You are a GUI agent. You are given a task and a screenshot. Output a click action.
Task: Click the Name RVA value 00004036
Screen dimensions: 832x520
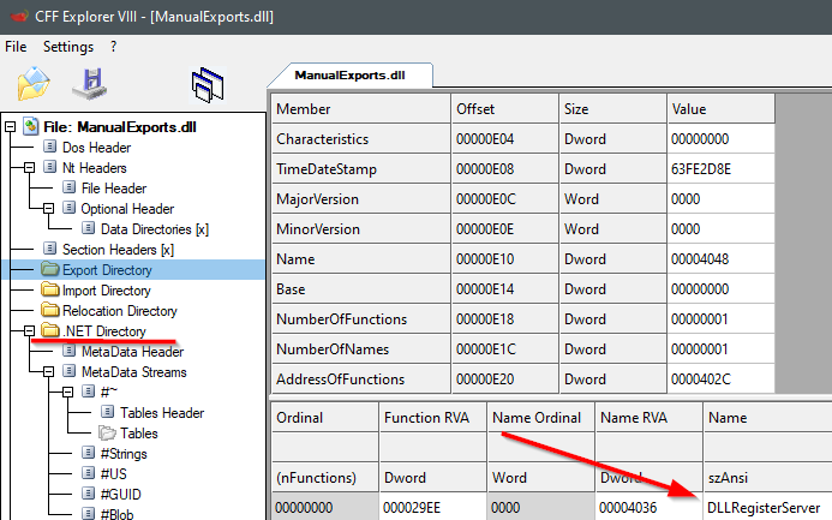click(628, 508)
